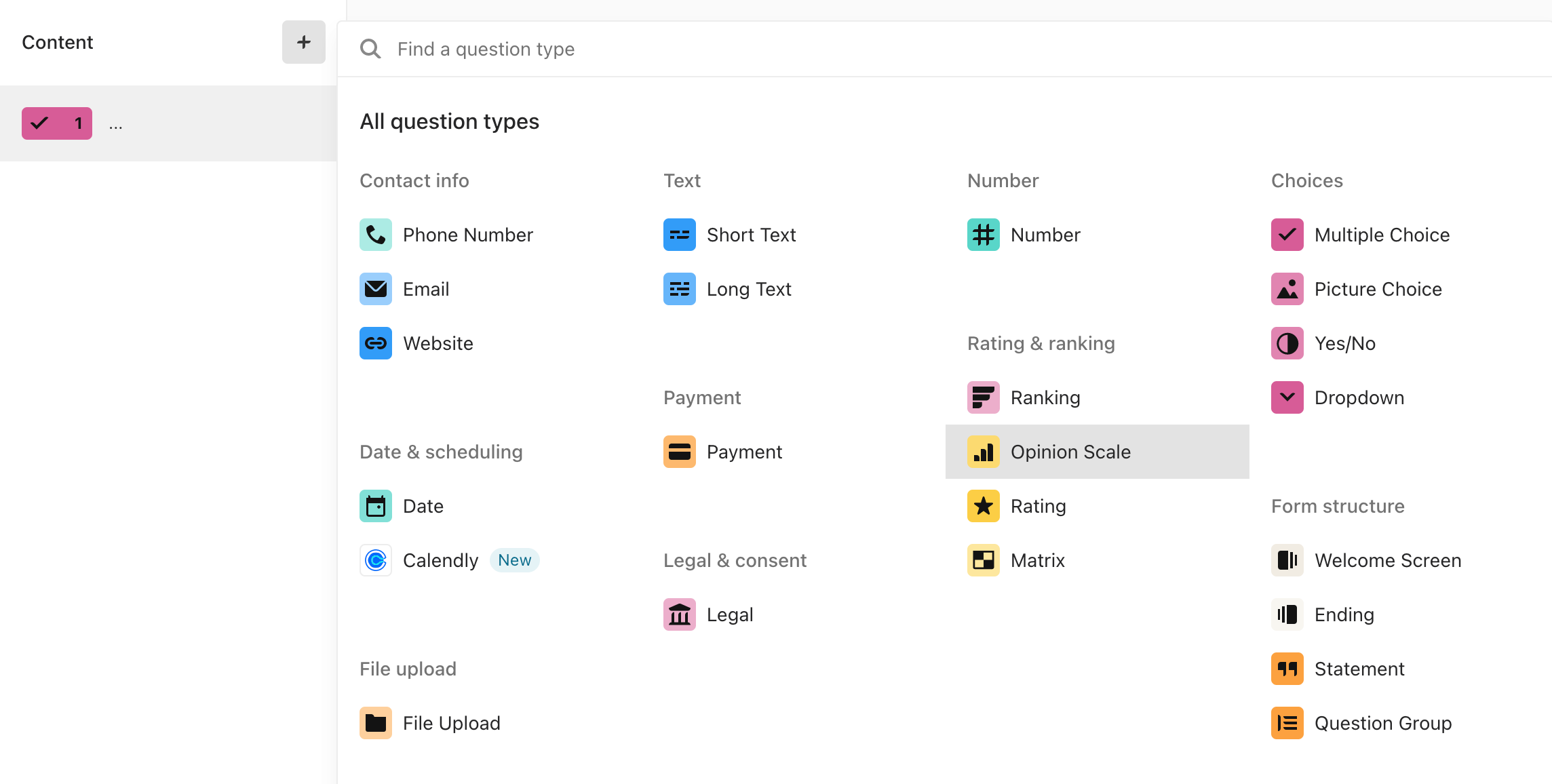Click the All question types heading
This screenshot has height=784, width=1552.
click(450, 121)
